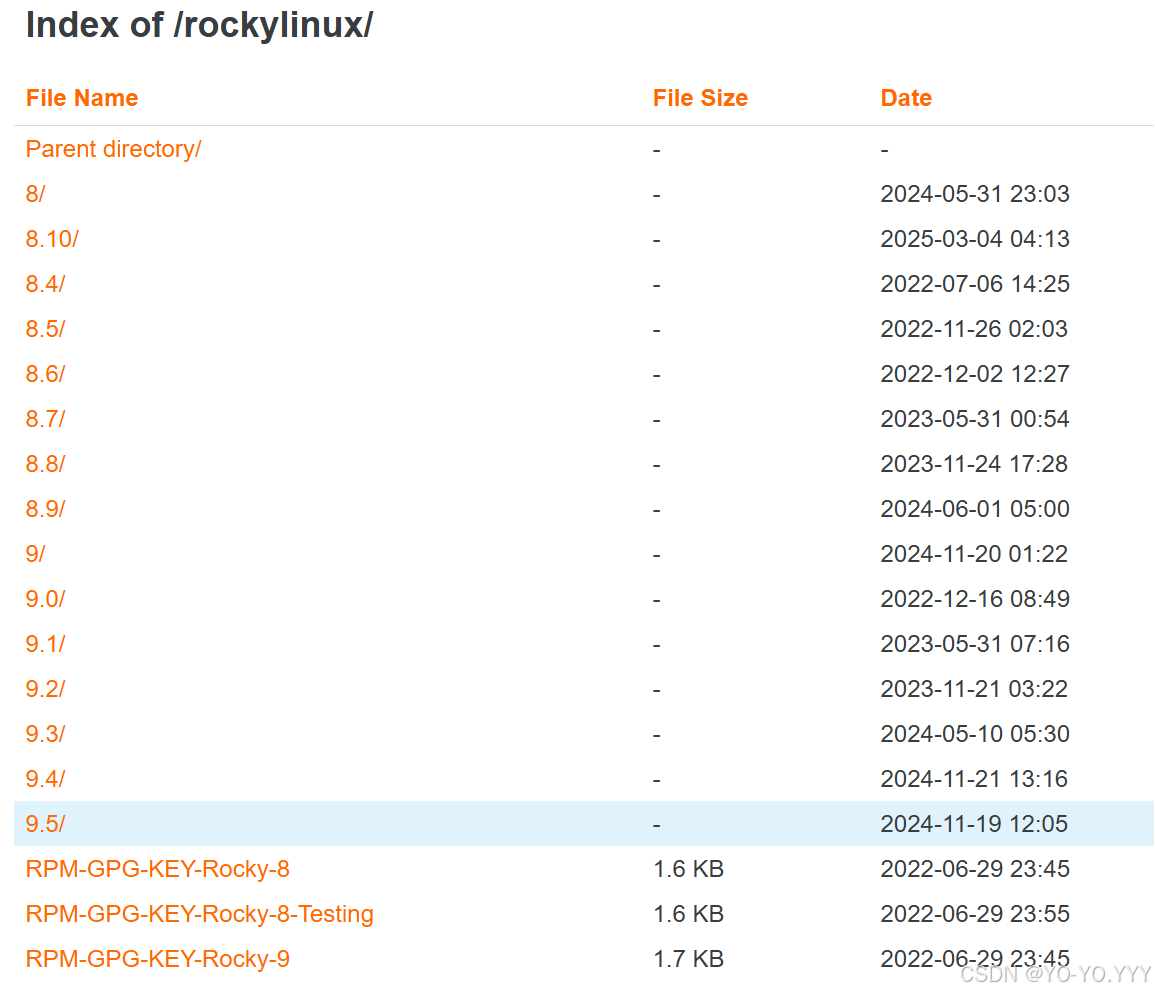Click the date 2022-07-06 14:25
This screenshot has height=994, width=1155.
[x=975, y=284]
